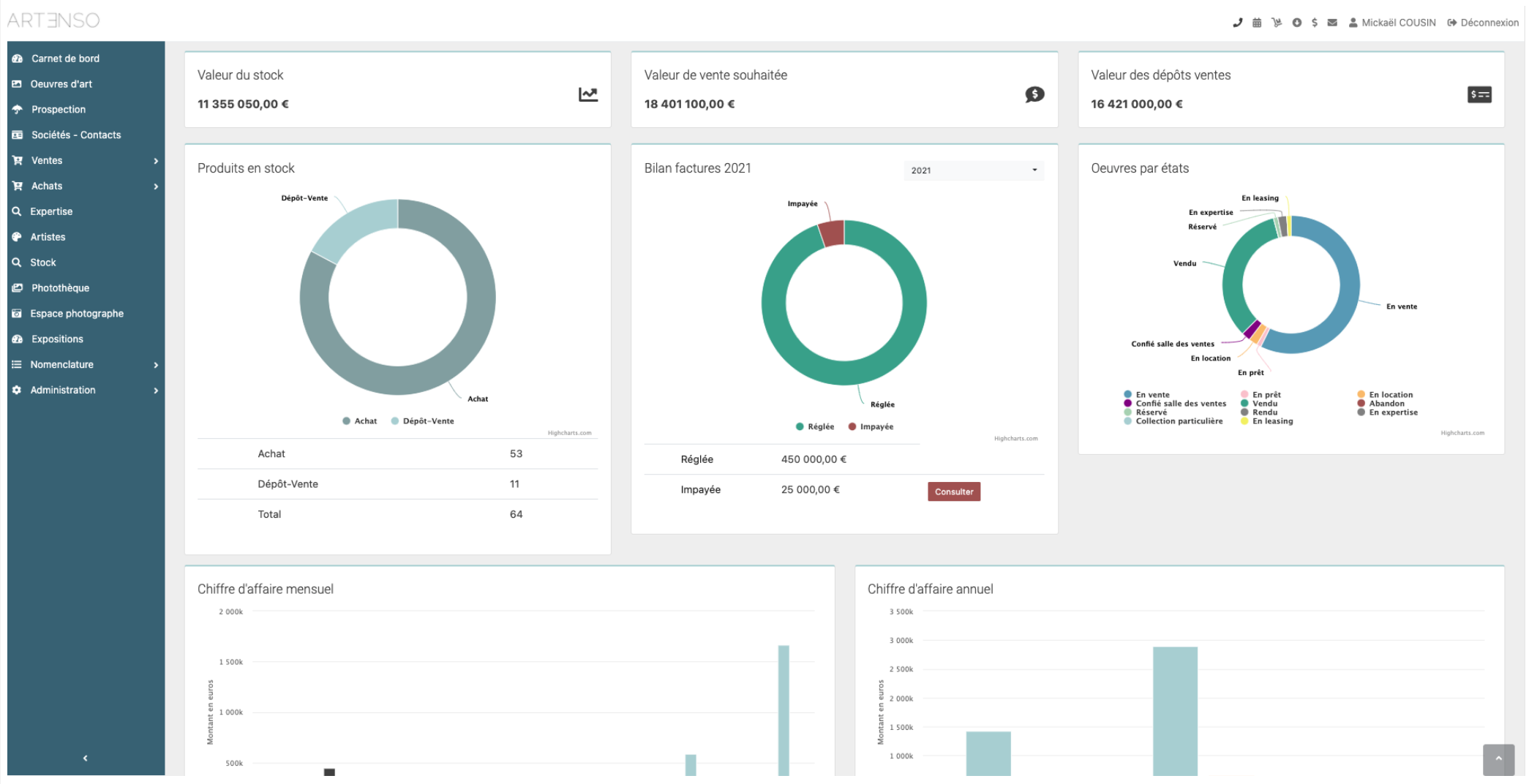Go to Expositions in the sidebar
Image resolution: width=1529 pixels, height=784 pixels.
(86, 339)
